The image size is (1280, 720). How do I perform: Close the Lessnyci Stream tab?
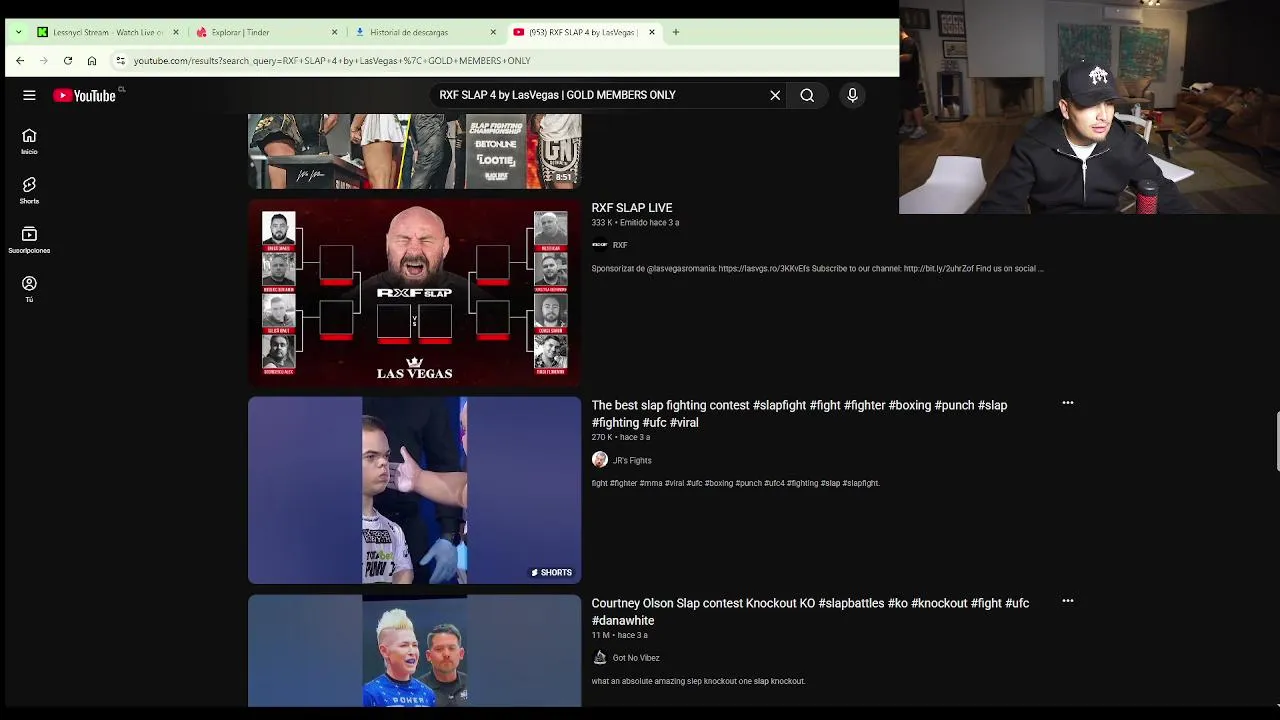pos(176,32)
